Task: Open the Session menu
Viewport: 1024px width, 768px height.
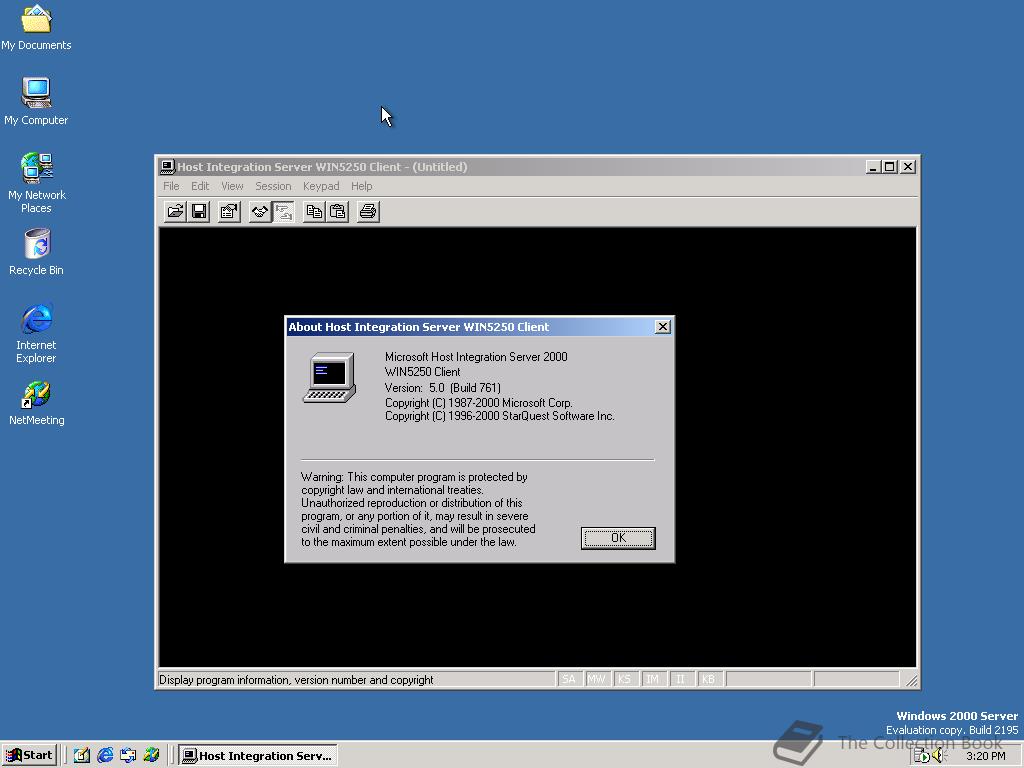Action: tap(273, 186)
